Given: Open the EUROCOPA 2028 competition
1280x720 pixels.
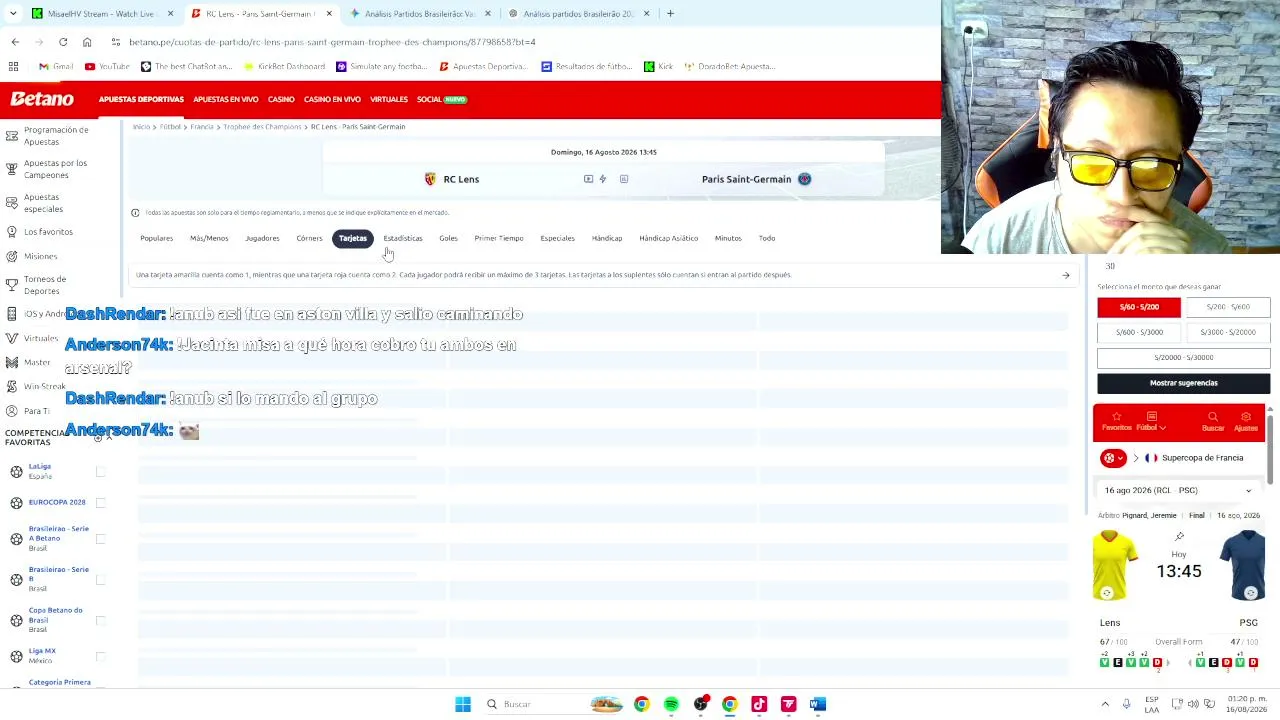Looking at the screenshot, I should (57, 502).
